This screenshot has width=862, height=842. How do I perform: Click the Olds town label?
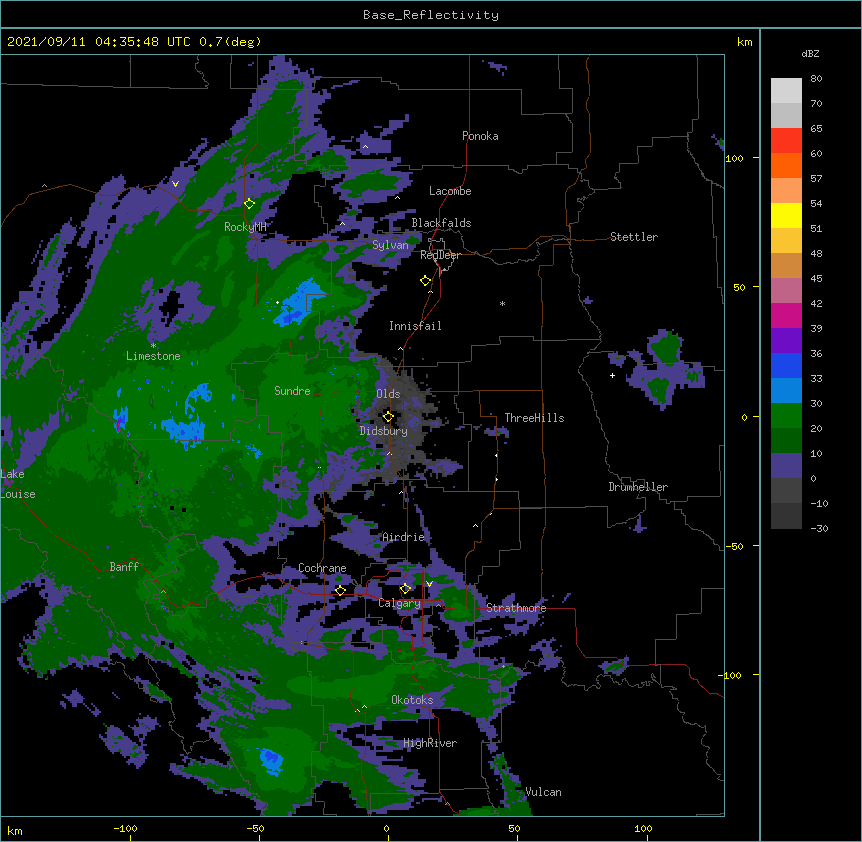388,394
